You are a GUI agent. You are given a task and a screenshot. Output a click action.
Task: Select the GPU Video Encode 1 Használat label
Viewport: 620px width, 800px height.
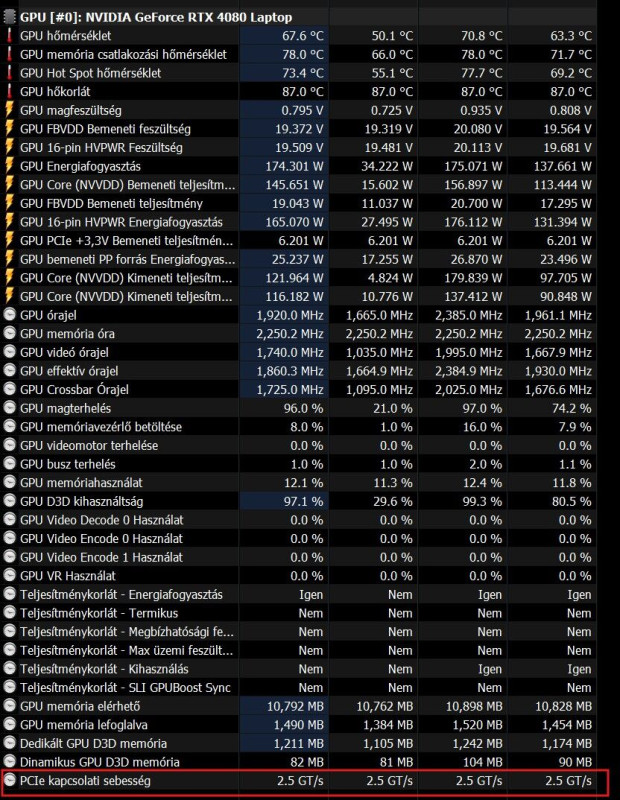(101, 557)
